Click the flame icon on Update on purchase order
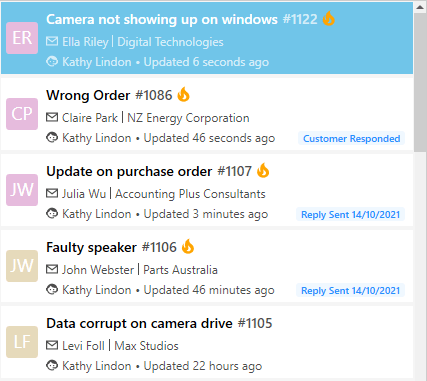Screen dimensions: 427x381 (x=263, y=170)
